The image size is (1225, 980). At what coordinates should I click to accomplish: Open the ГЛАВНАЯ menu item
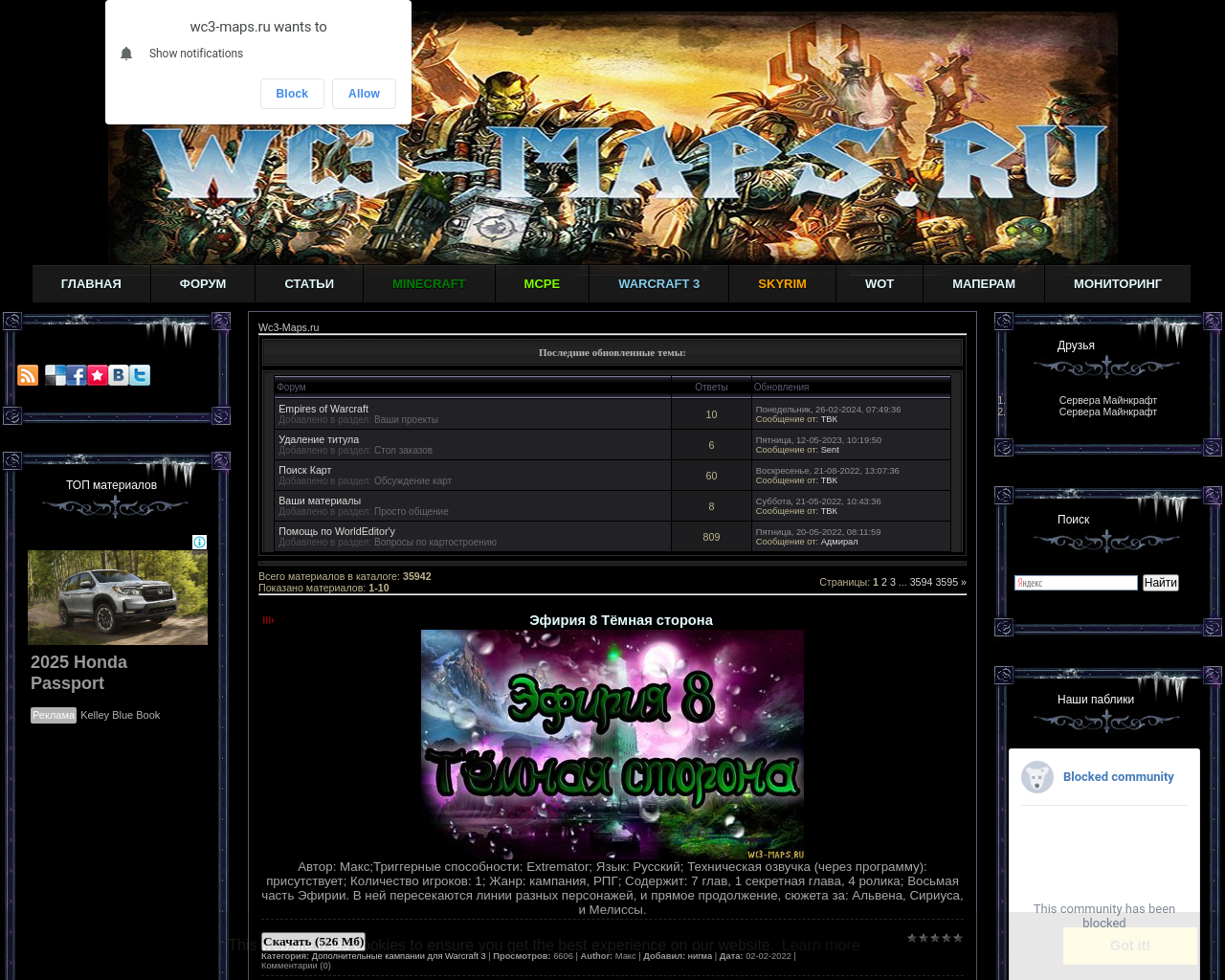[x=91, y=284]
